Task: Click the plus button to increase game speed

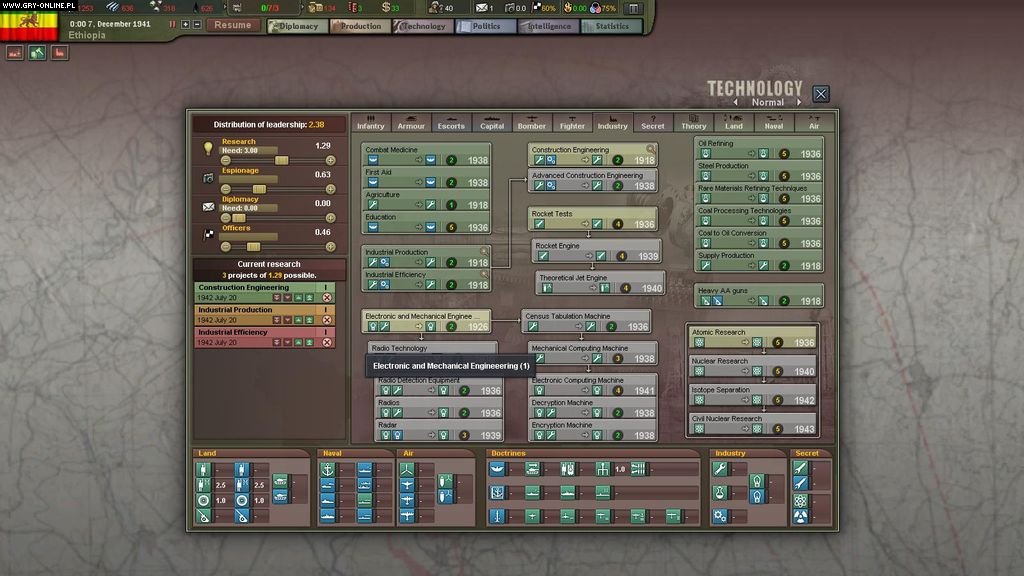Action: (x=185, y=23)
